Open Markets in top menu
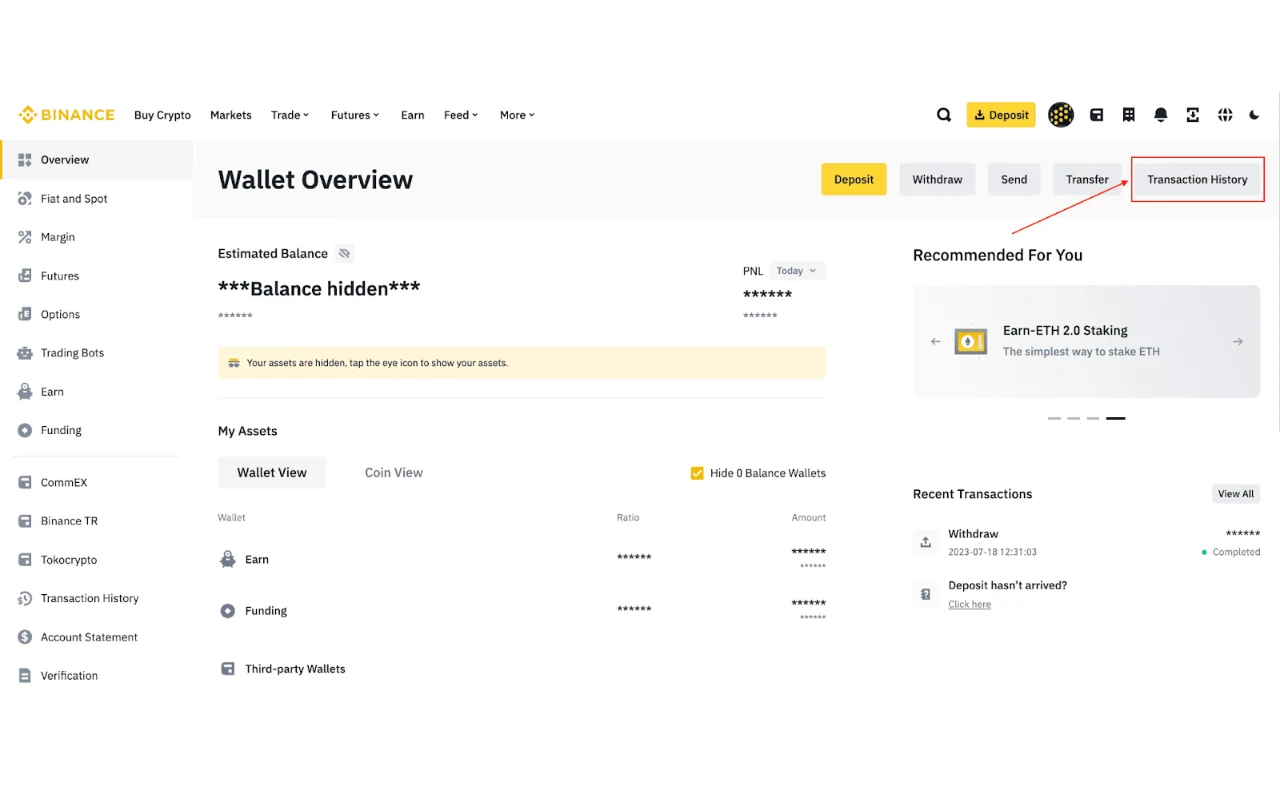 [231, 115]
